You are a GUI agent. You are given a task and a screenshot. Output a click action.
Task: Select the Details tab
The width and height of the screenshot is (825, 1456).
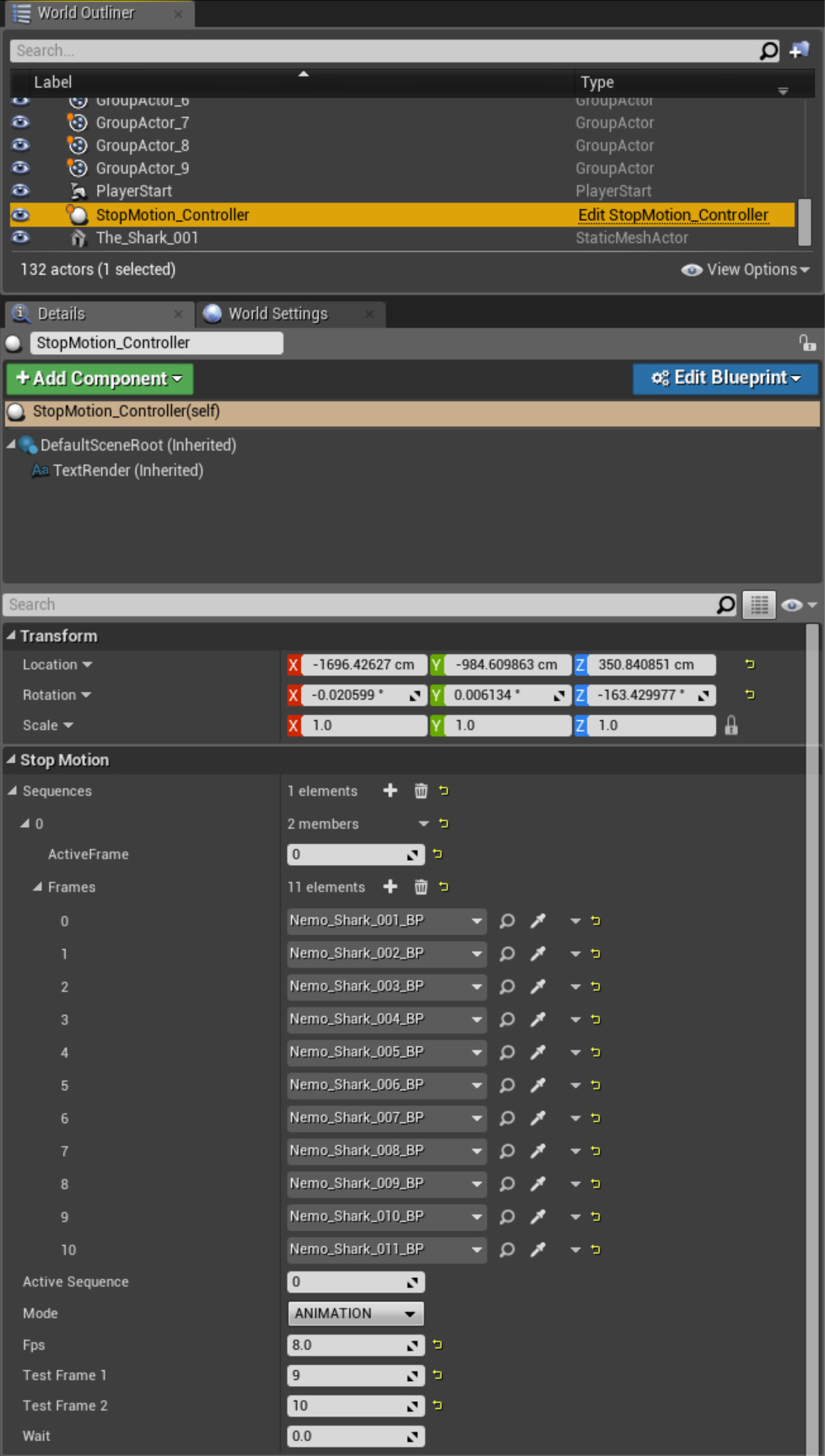point(61,314)
